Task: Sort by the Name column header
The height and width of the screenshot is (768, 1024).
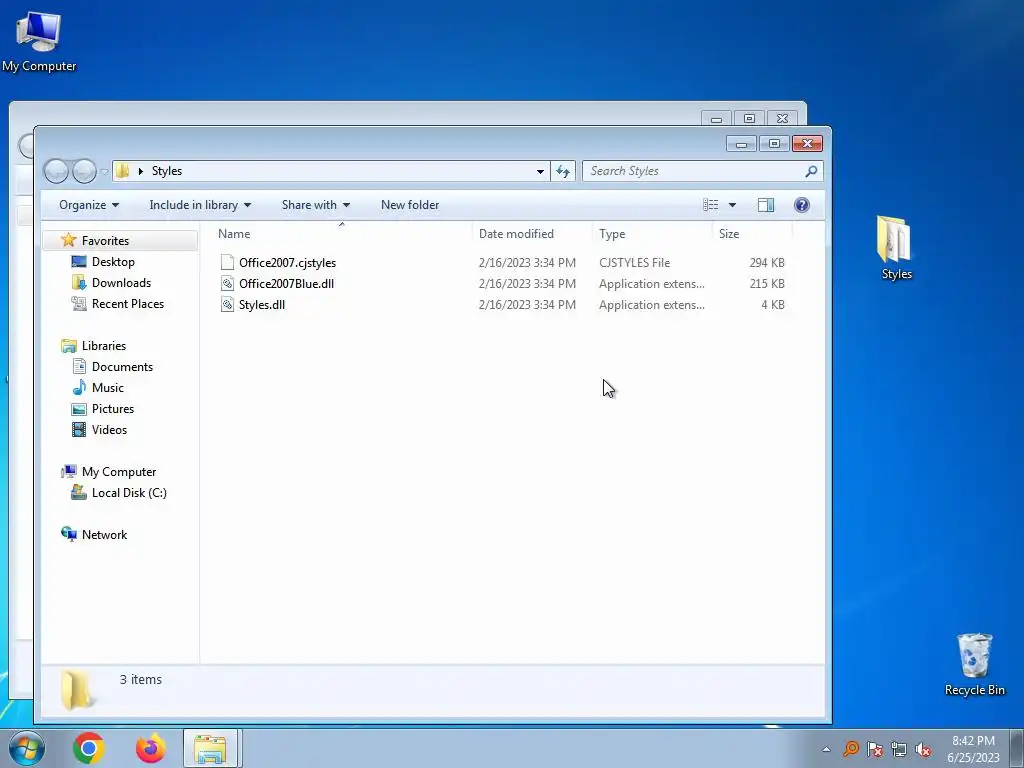Action: (342, 234)
